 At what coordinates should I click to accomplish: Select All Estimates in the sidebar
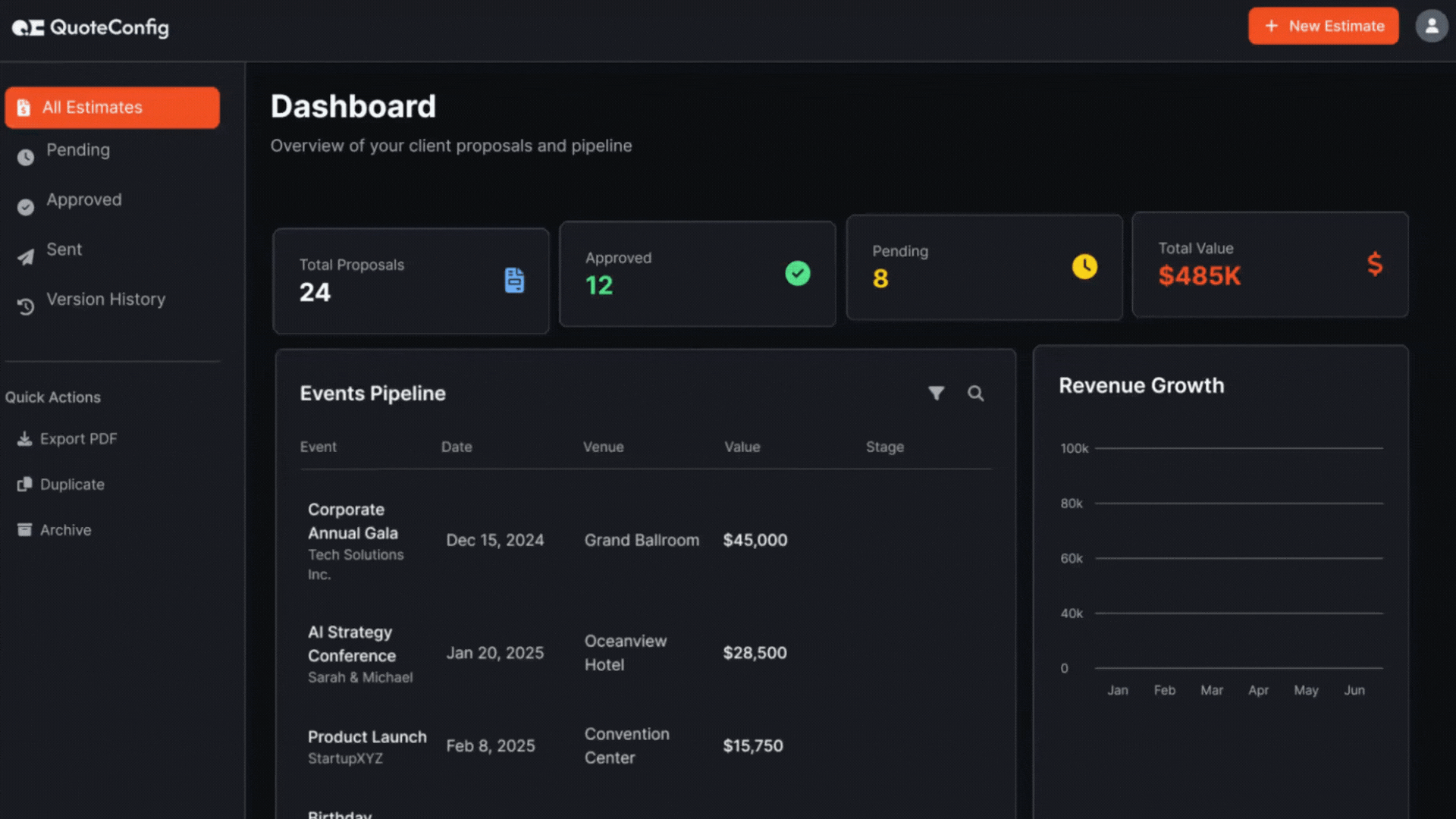tap(112, 108)
